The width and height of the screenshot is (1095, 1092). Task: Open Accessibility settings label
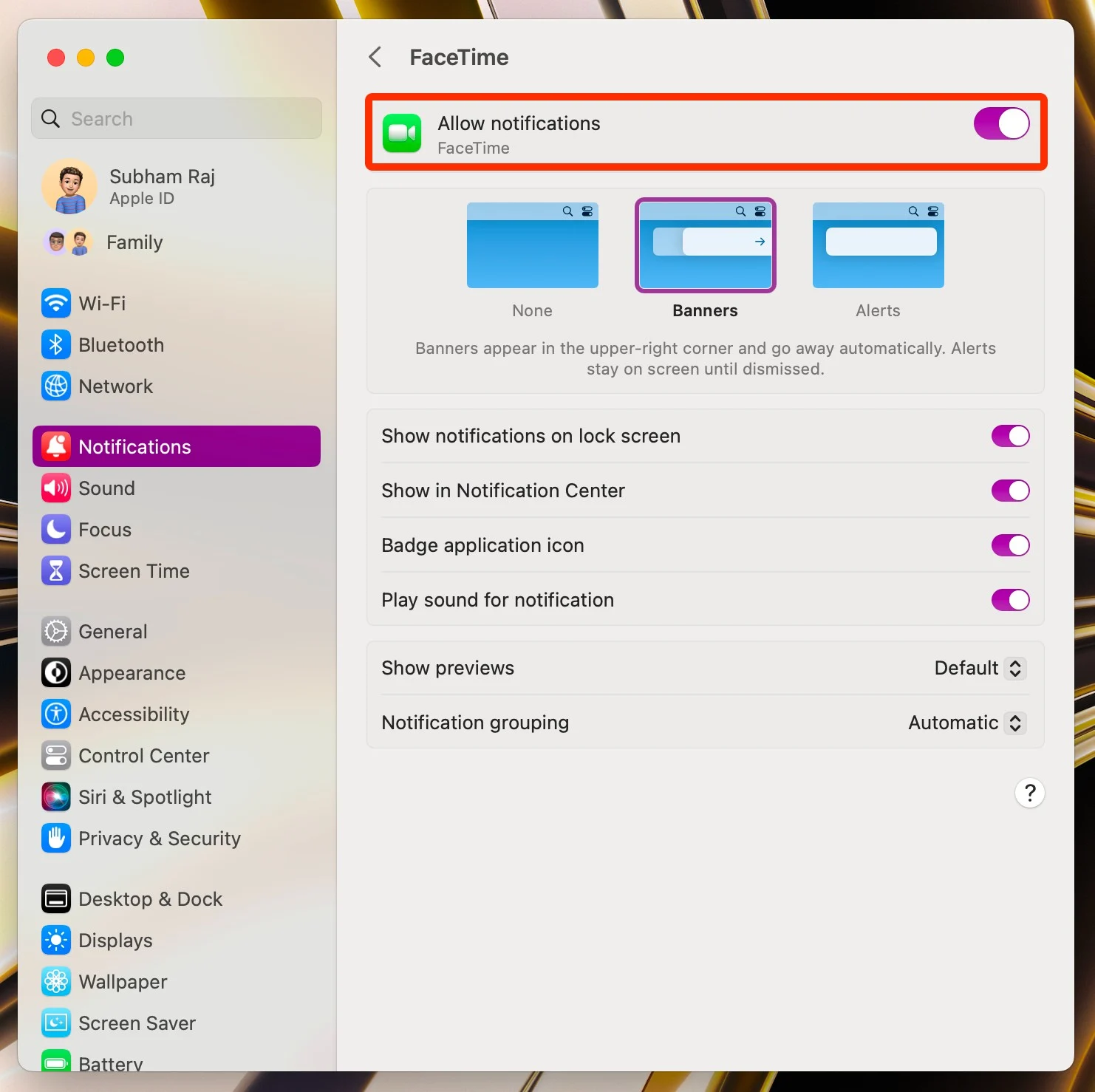tap(134, 714)
